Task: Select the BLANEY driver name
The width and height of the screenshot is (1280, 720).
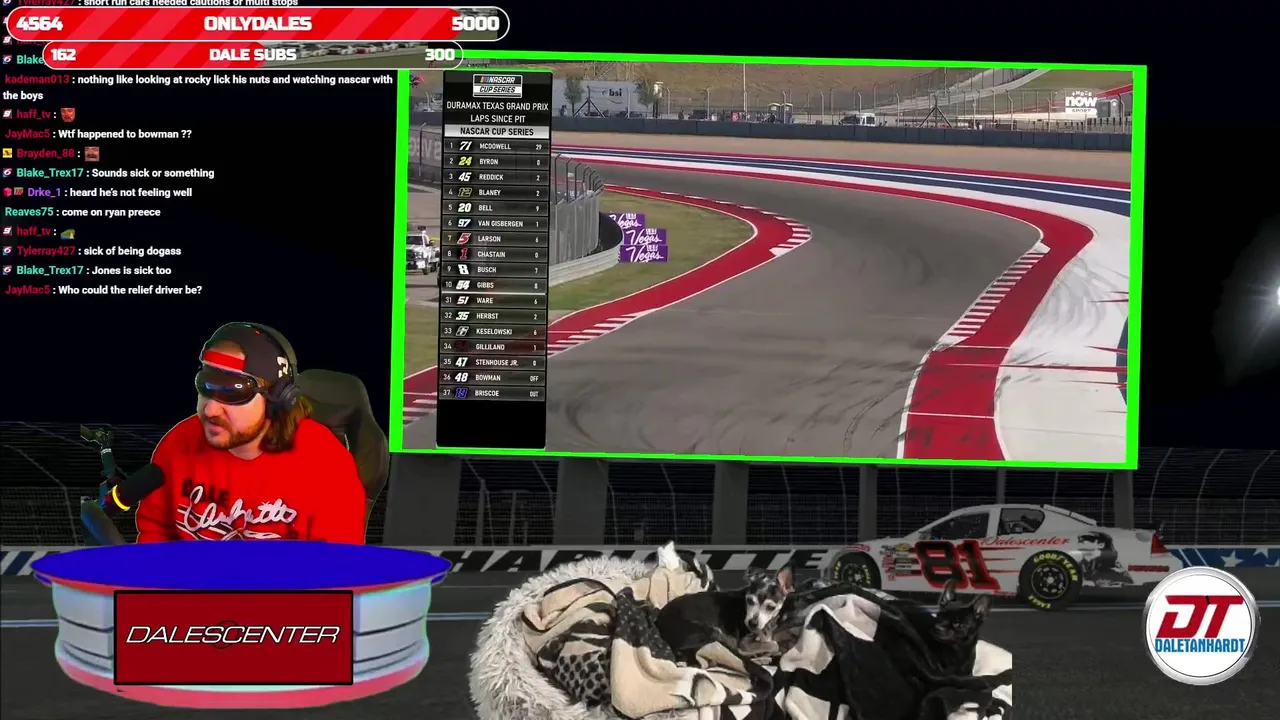Action: click(x=490, y=193)
